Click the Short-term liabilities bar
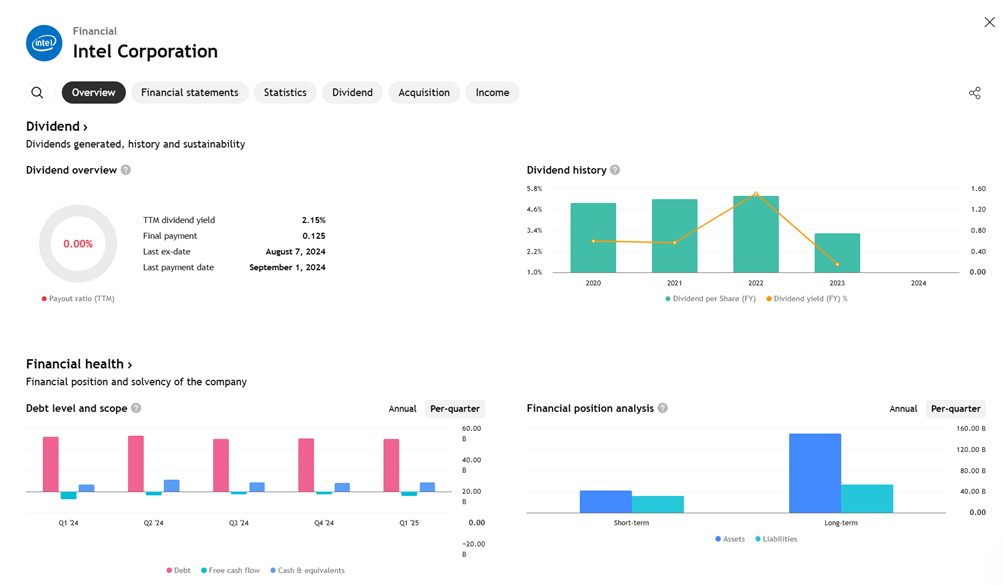Image resolution: width=1003 pixels, height=586 pixels. (x=658, y=504)
